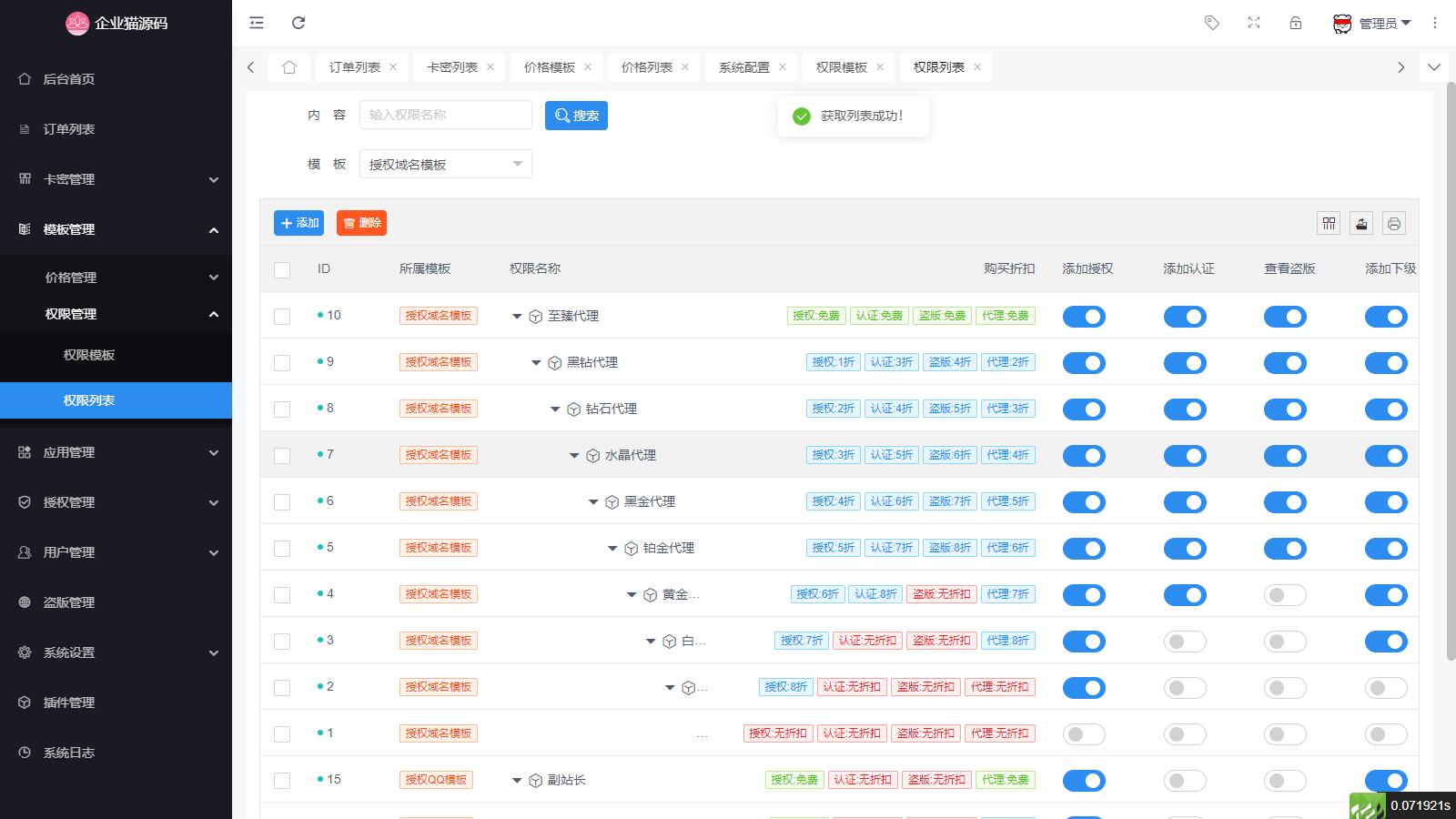Open the tag icon in header
This screenshot has height=819, width=1456.
1211,23
